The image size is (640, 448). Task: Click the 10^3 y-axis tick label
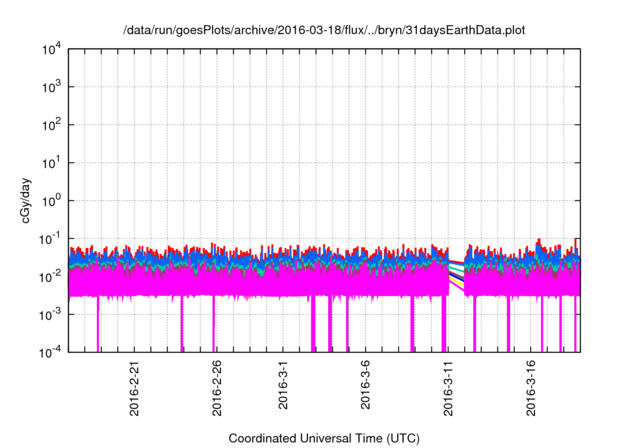tap(51, 87)
